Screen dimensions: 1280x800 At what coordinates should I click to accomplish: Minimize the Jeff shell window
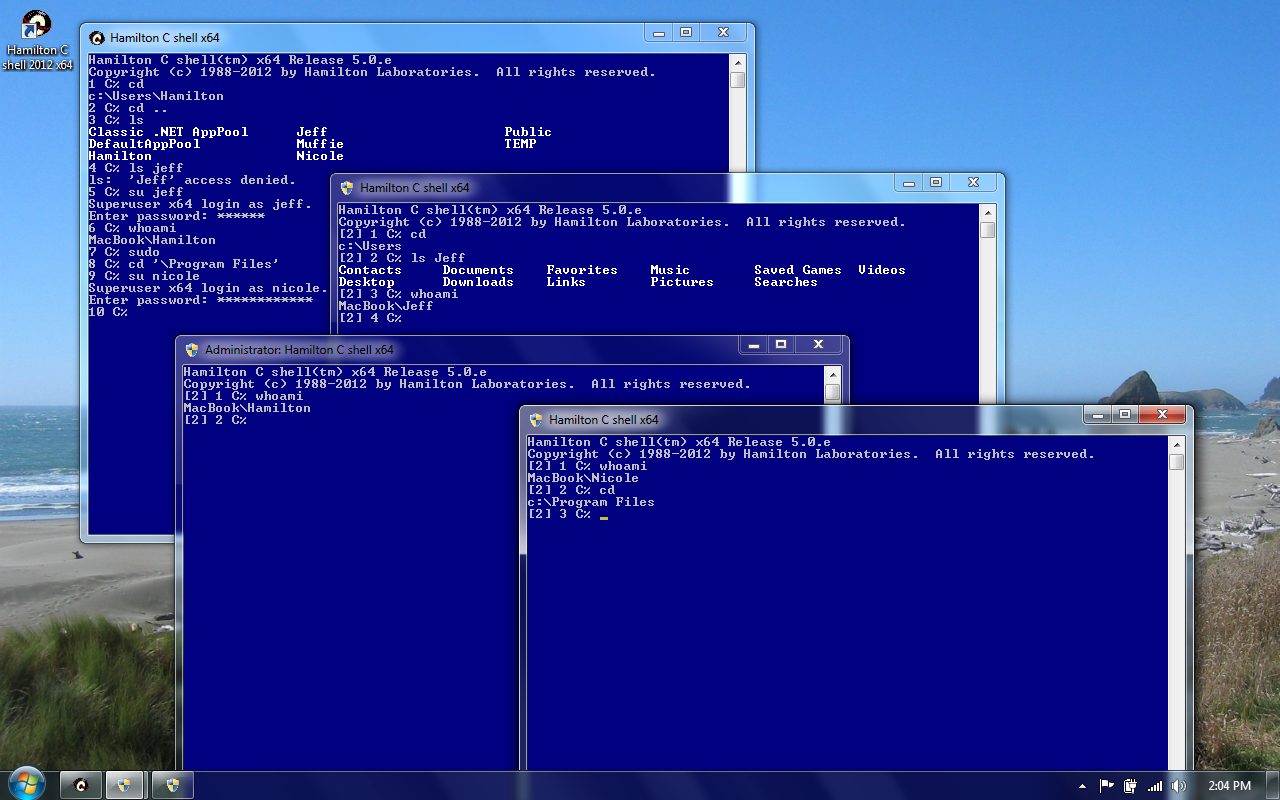[x=908, y=183]
